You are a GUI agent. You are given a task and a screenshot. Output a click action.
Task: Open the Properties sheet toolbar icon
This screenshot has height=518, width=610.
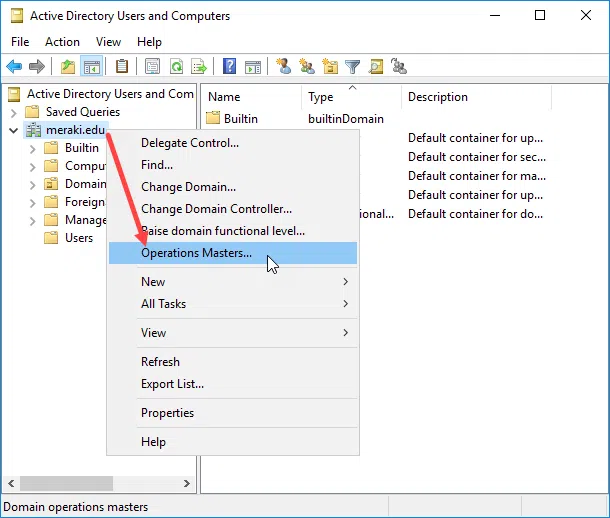(x=152, y=66)
